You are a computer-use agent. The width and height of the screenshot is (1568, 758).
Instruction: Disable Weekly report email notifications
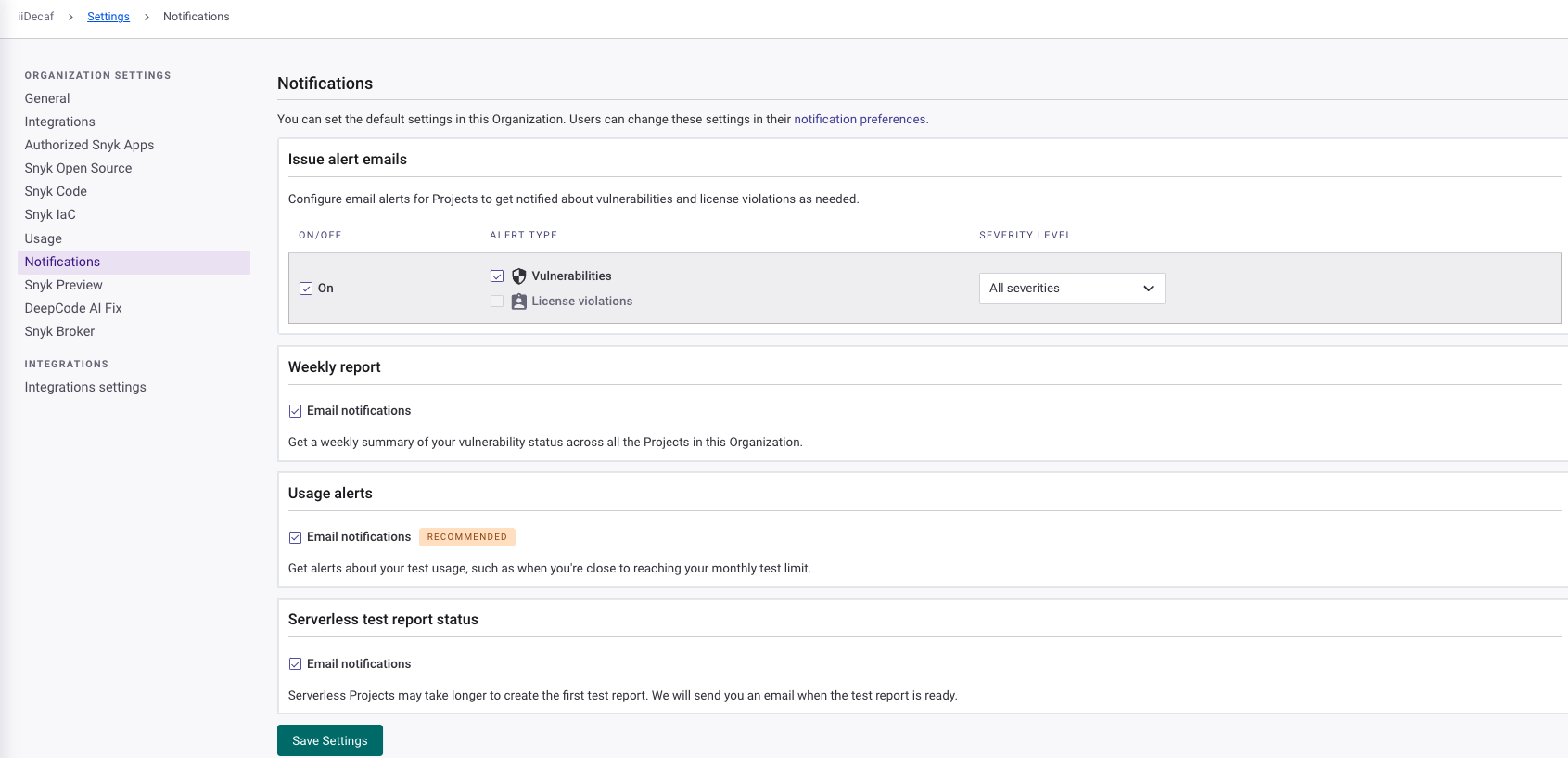(296, 411)
